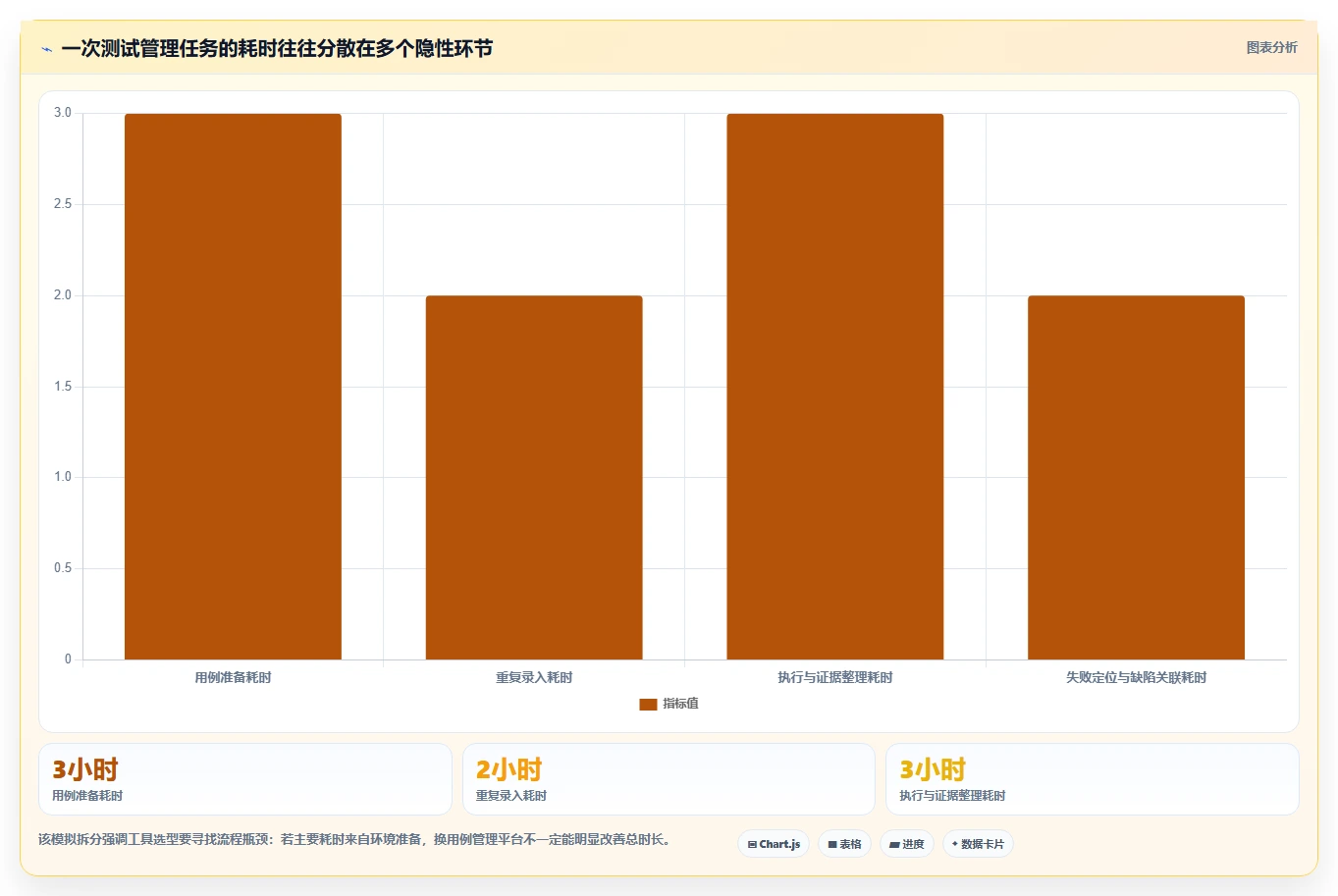Click the 失败定位与缺陷关联耗时 bar in chart
Image resolution: width=1338 pixels, height=896 pixels.
click(x=1136, y=478)
